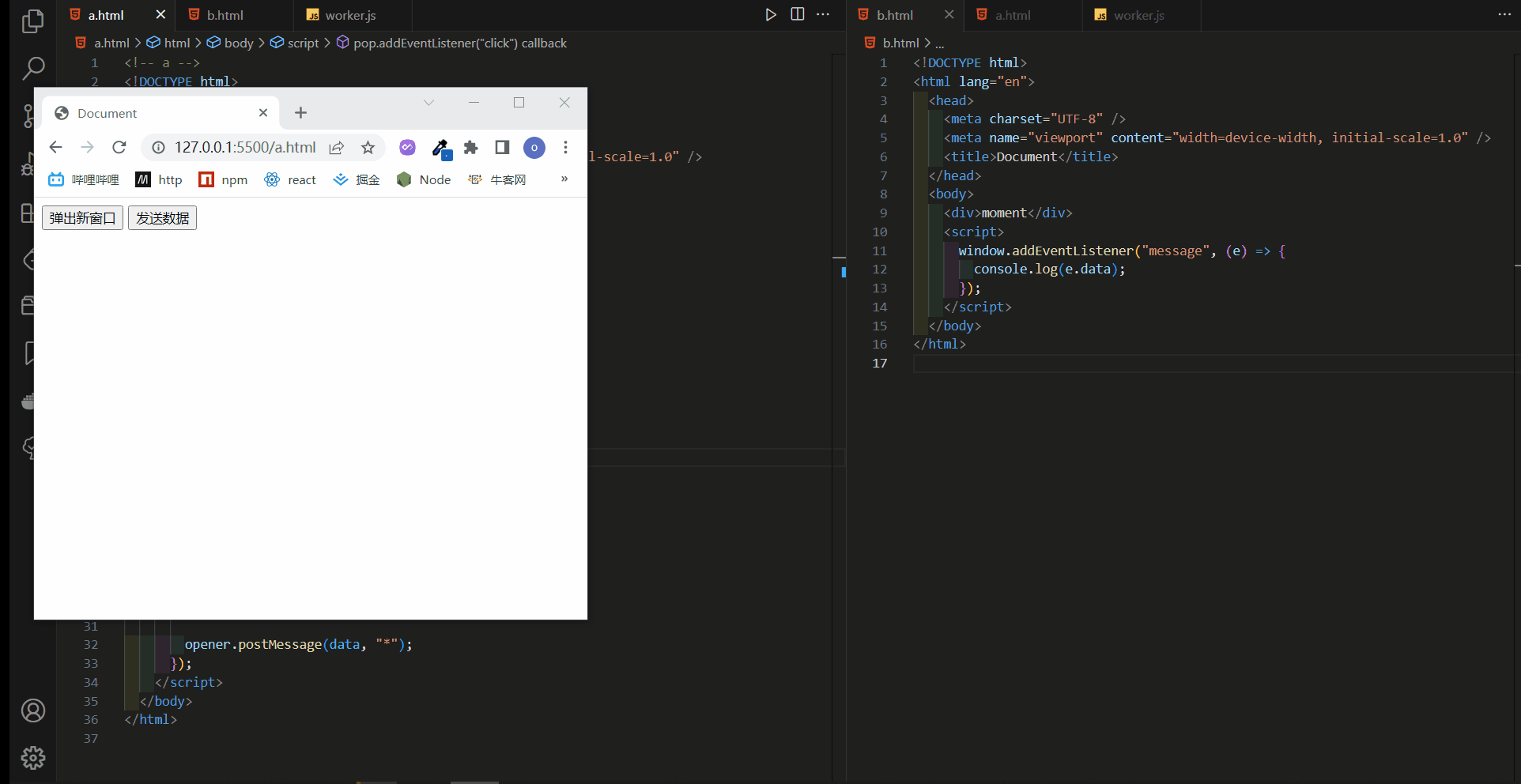
Task: Go forward in the browser window
Action: (x=87, y=147)
